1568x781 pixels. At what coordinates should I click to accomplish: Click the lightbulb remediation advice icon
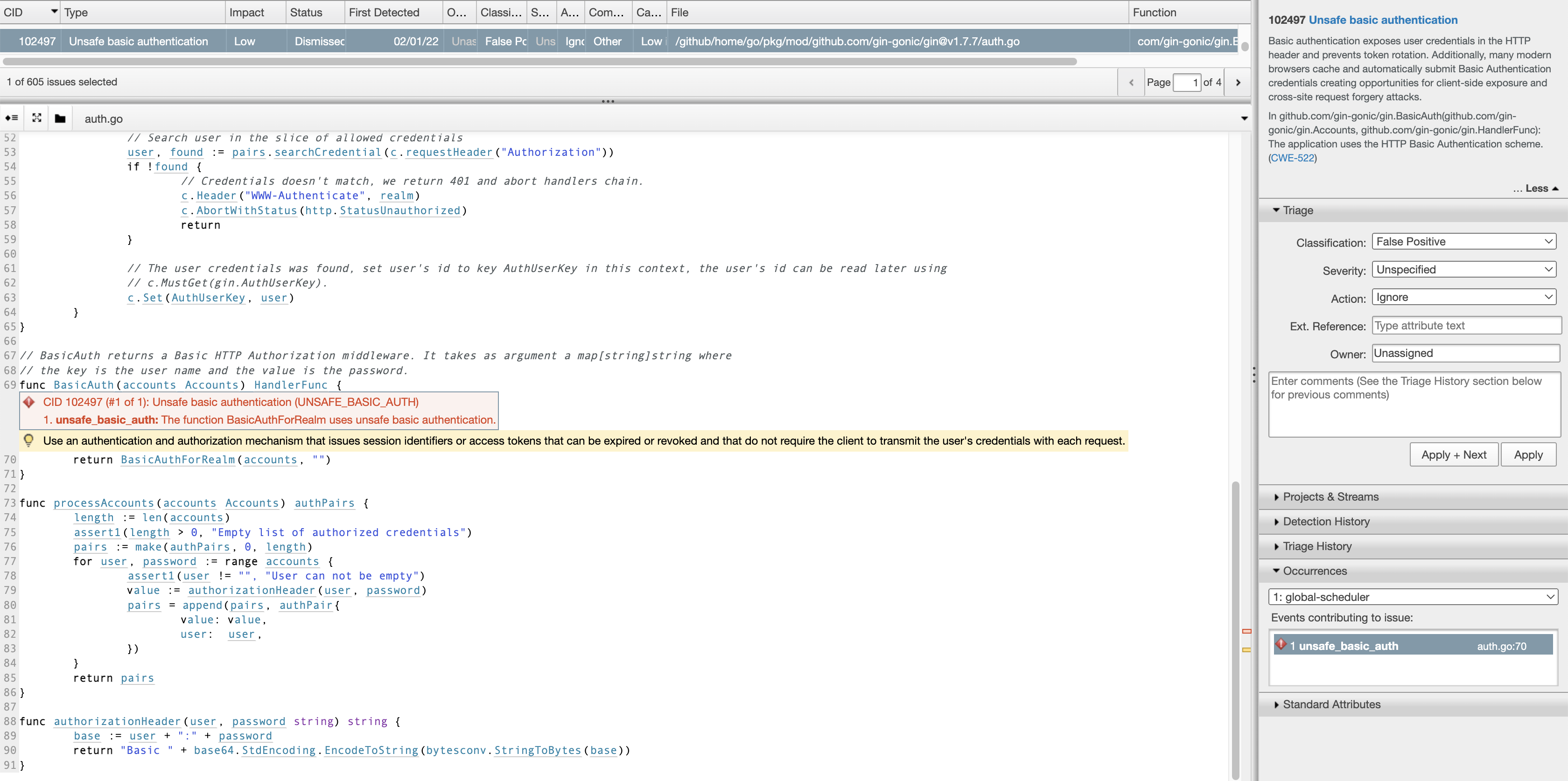click(x=28, y=440)
